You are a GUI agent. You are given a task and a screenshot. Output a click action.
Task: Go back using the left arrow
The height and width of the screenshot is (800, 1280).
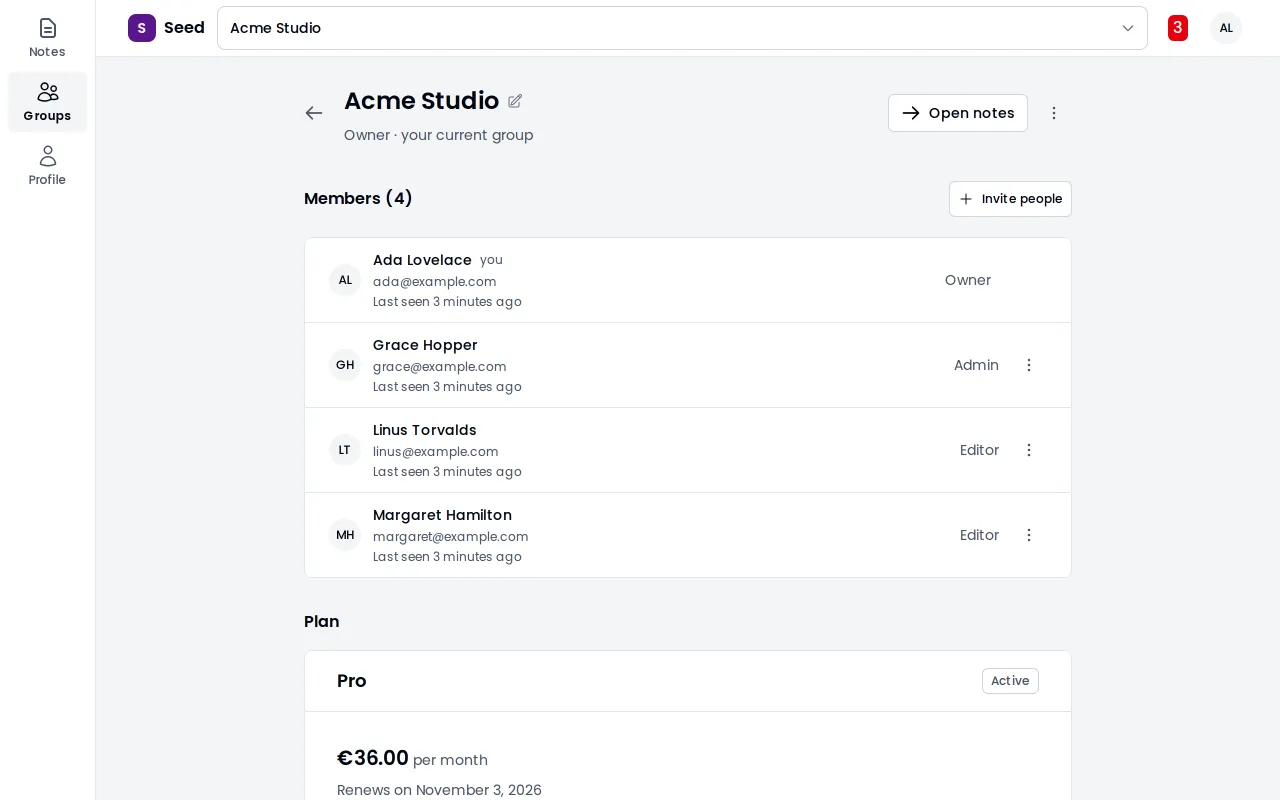[314, 113]
